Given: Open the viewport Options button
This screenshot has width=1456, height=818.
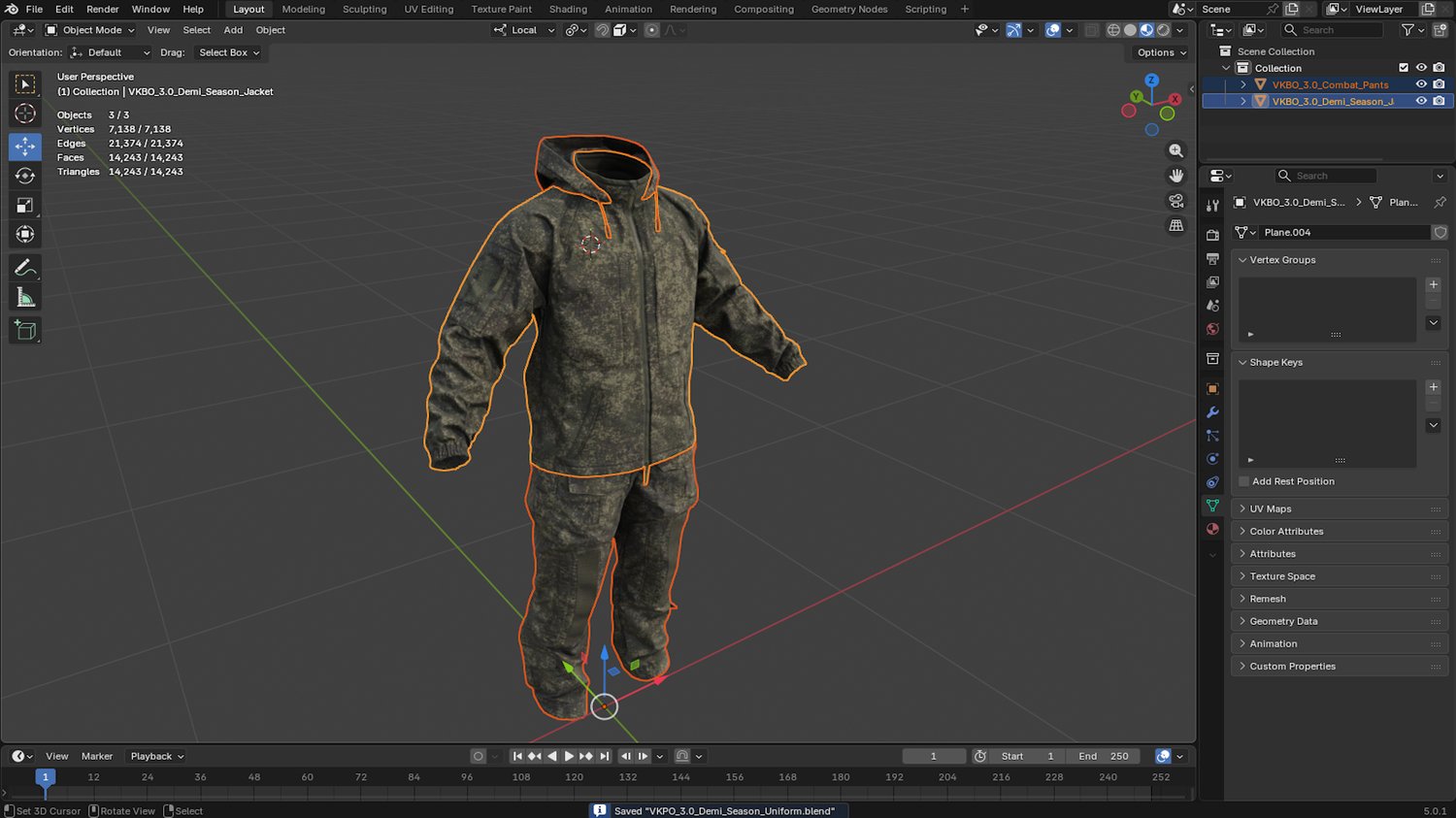Looking at the screenshot, I should [1161, 52].
